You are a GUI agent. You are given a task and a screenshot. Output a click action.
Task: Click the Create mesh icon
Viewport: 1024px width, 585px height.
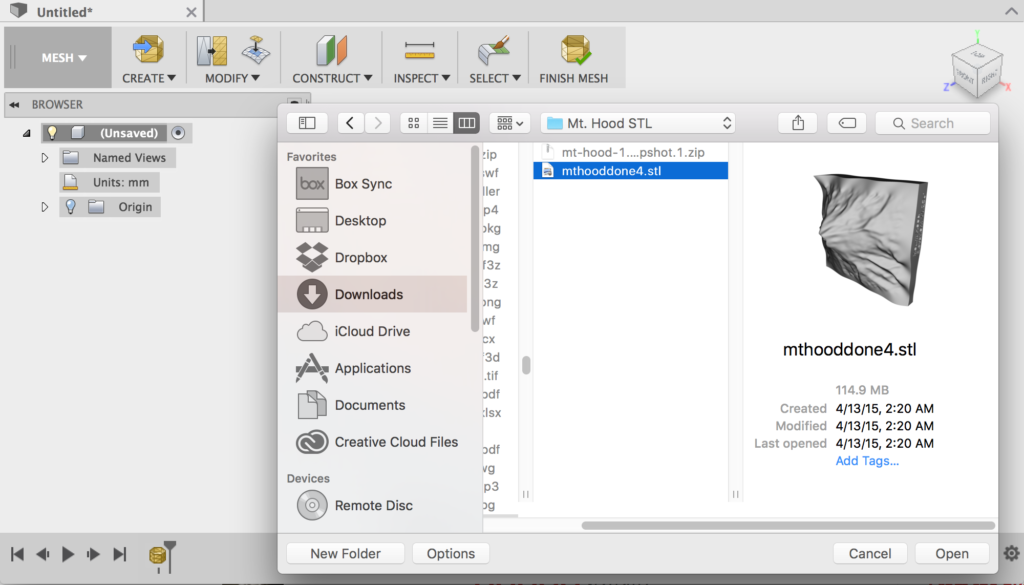click(148, 50)
